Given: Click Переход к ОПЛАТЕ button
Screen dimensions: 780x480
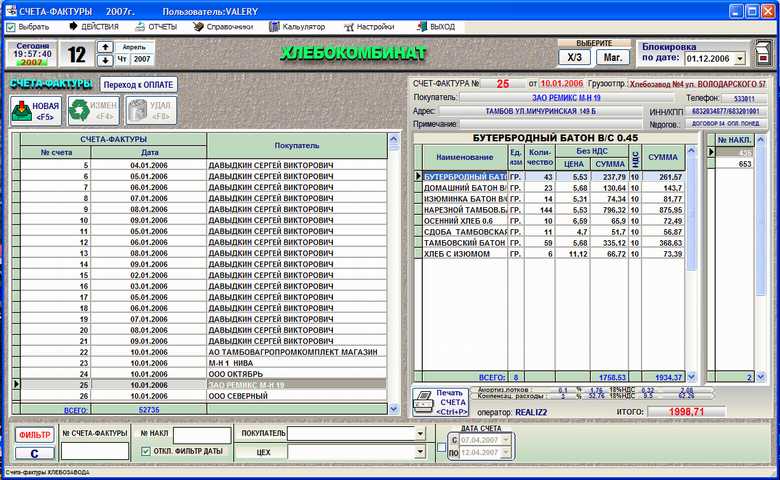Looking at the screenshot, I should click(x=138, y=85).
